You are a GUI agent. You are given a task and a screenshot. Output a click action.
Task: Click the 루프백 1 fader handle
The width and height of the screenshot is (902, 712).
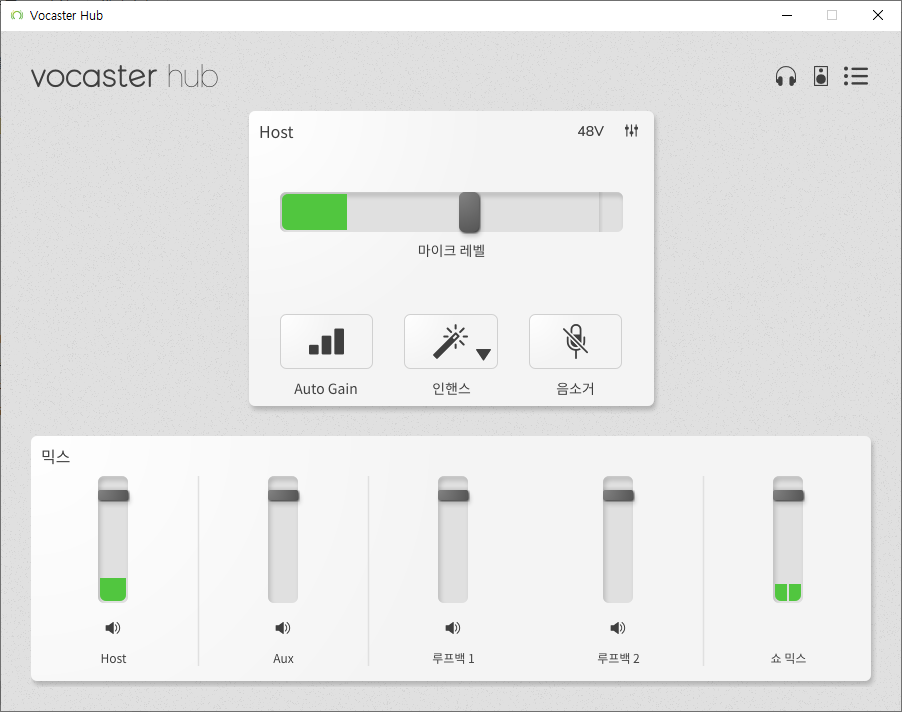pyautogui.click(x=453, y=495)
